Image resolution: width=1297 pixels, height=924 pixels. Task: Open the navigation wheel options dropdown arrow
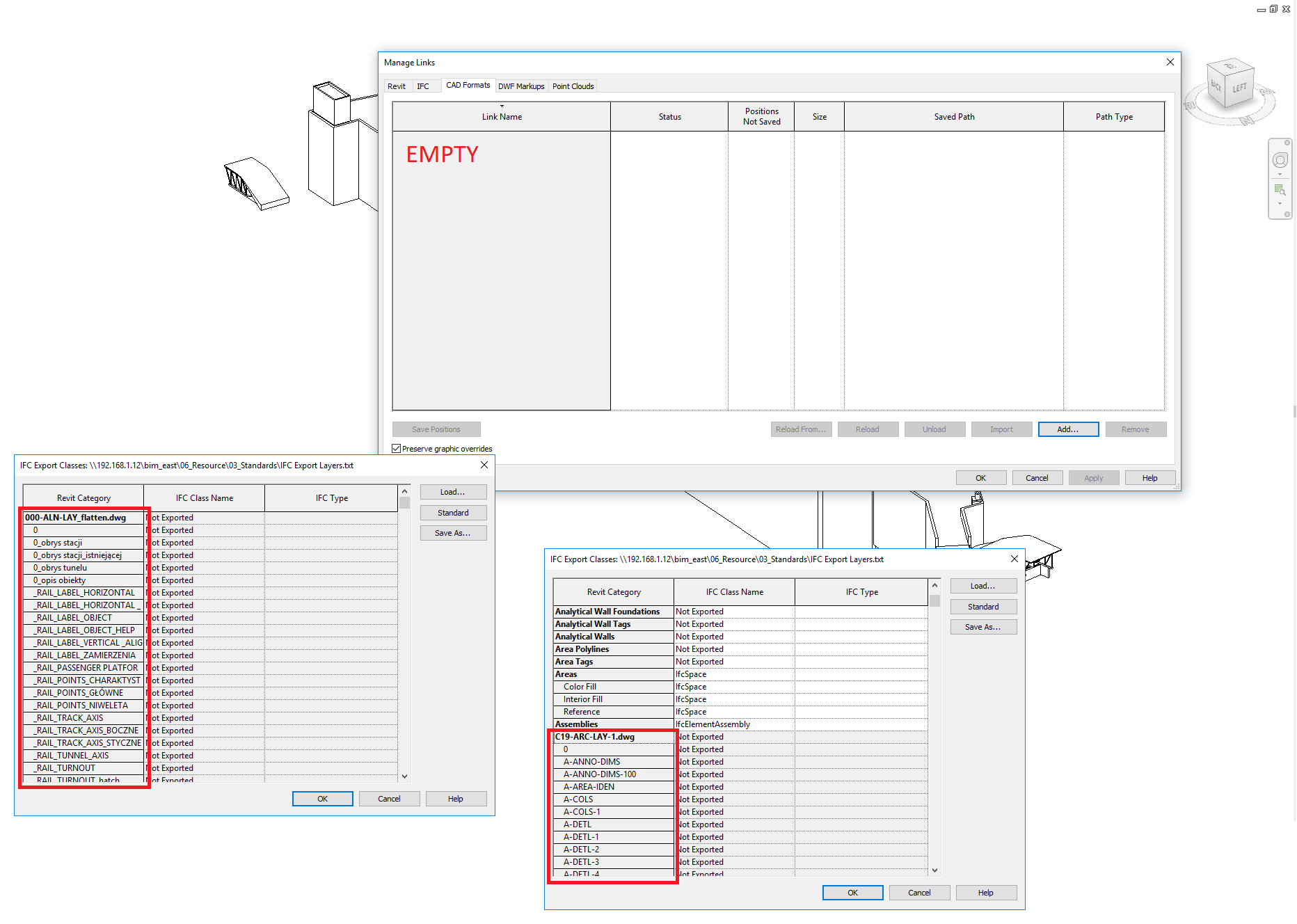click(1280, 174)
